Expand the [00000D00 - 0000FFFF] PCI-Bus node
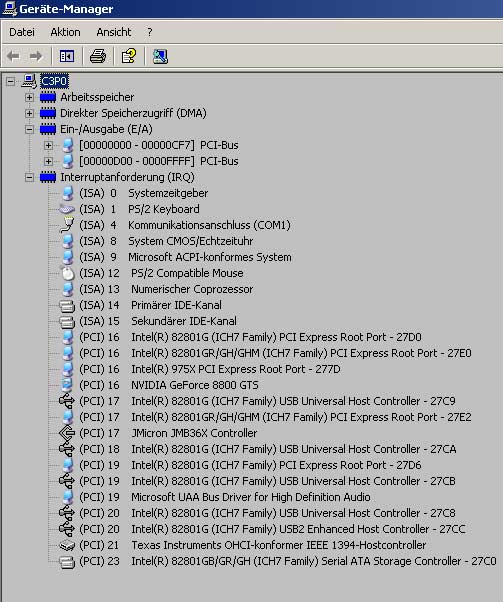Screen dimensions: 503x602 (x=48, y=161)
